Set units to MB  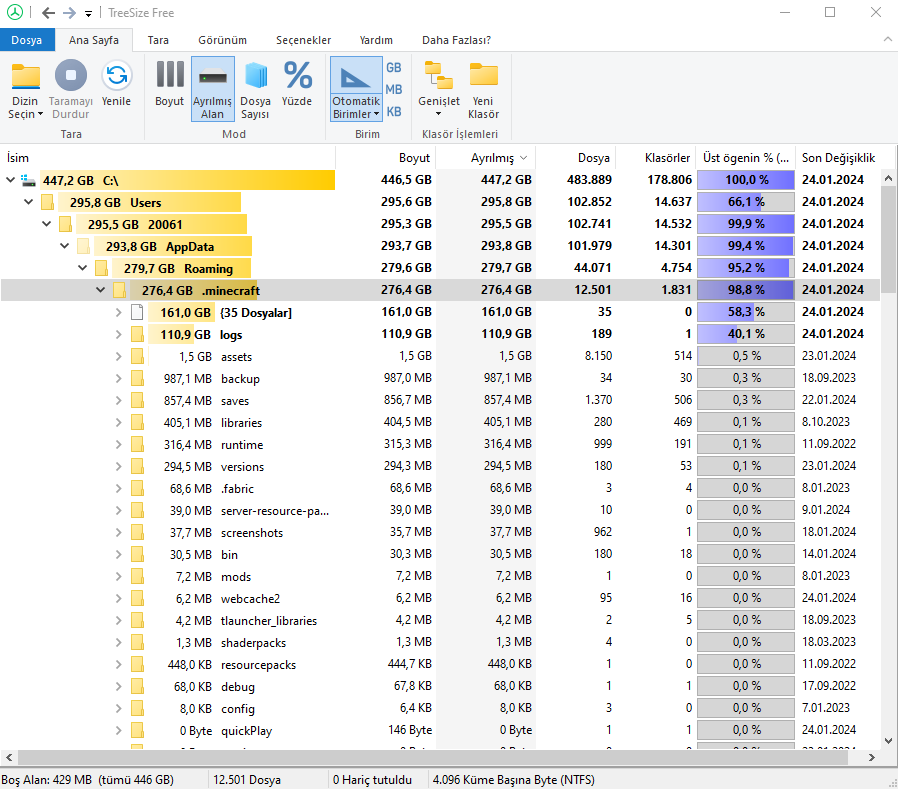point(393,89)
